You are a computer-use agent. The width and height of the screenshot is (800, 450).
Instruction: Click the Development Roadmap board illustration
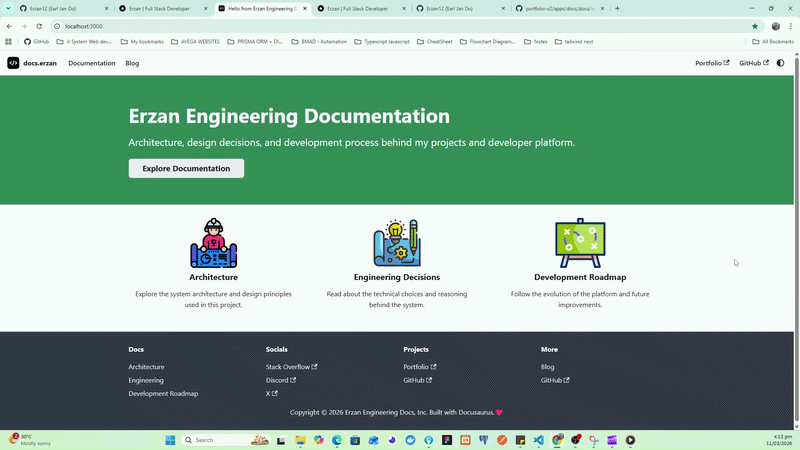click(x=580, y=243)
